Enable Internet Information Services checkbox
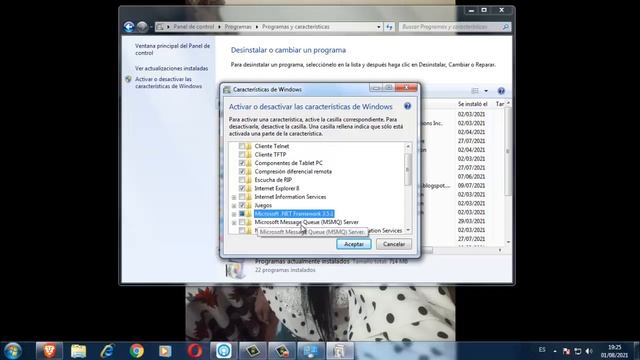 pyautogui.click(x=242, y=197)
